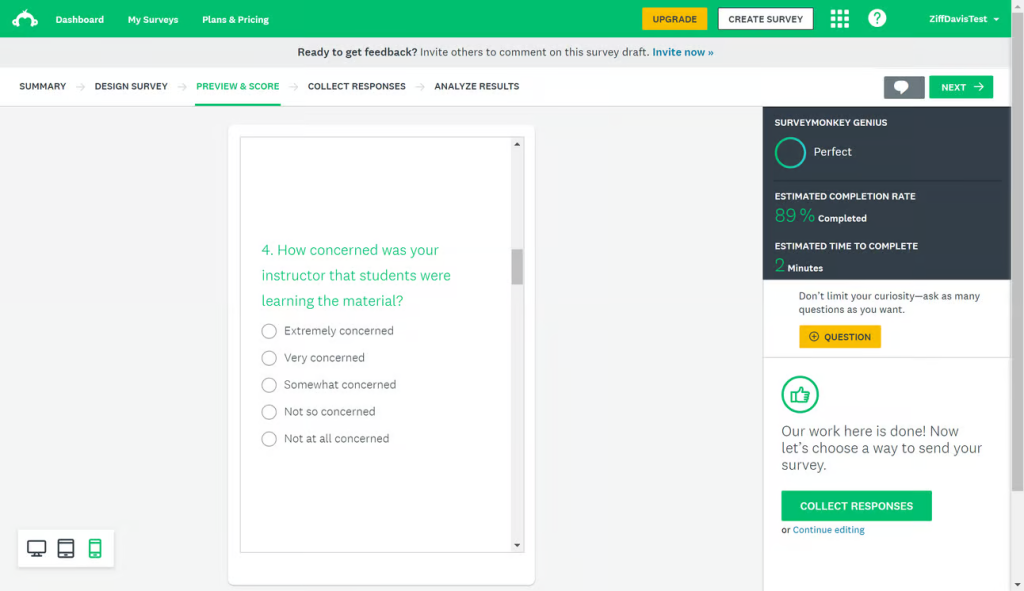1024x591 pixels.
Task: Select the mobile phone preview icon
Action: 95,548
